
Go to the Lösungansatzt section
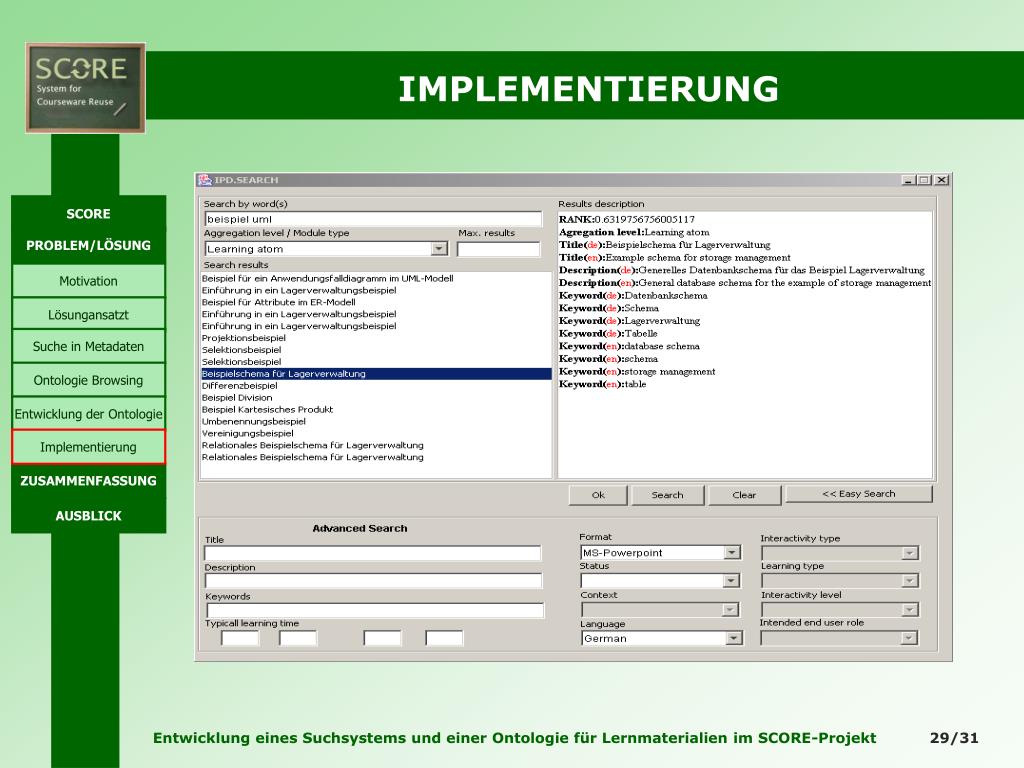point(88,315)
